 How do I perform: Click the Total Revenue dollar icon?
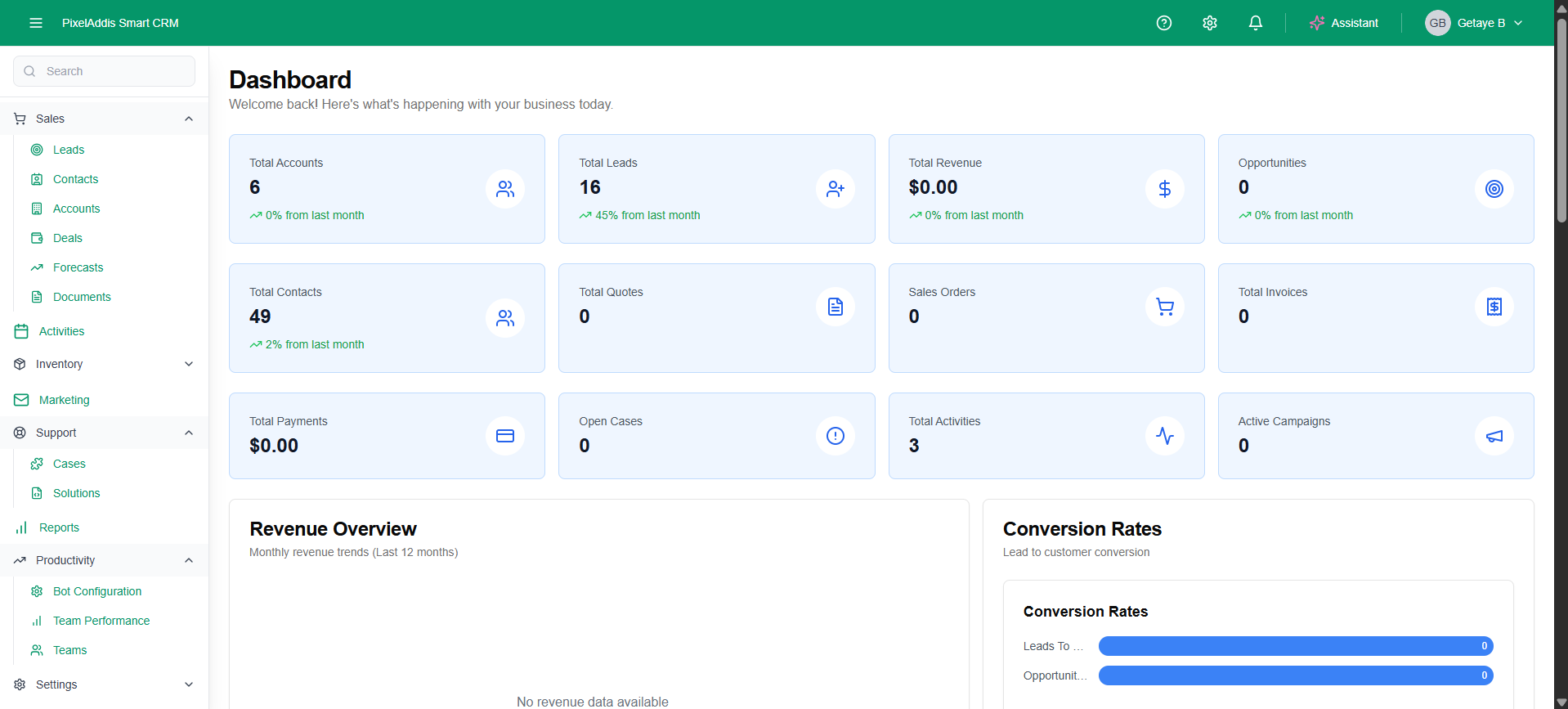click(1165, 189)
